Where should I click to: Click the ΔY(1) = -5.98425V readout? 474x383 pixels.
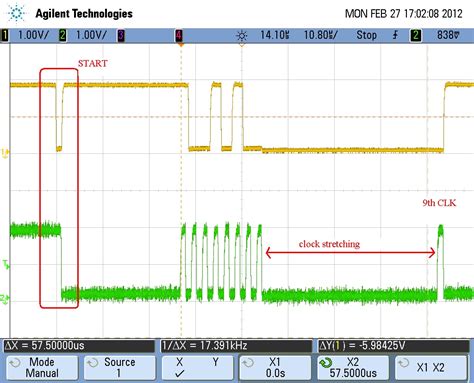(x=394, y=345)
